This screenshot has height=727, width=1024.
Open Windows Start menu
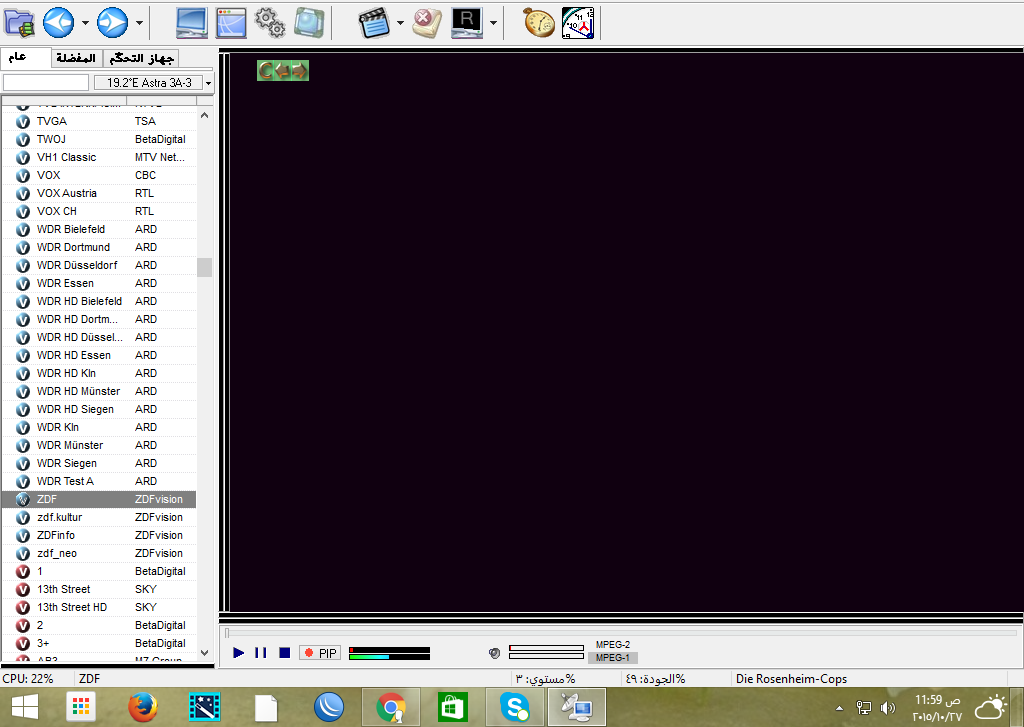pyautogui.click(x=25, y=707)
